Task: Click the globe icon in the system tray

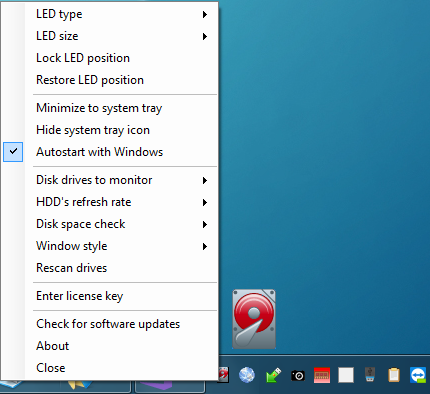Action: pos(247,375)
